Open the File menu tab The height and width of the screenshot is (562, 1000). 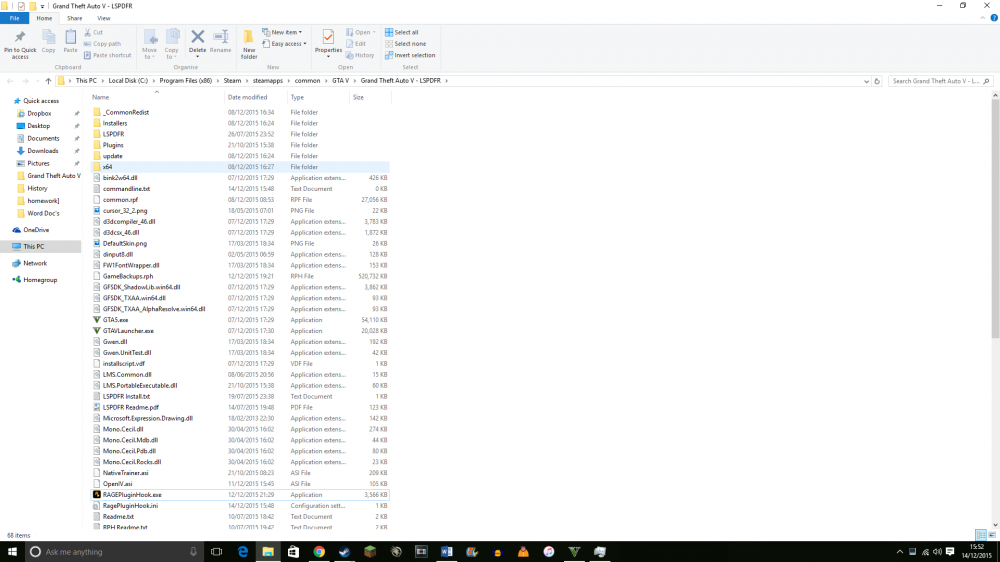[14, 18]
